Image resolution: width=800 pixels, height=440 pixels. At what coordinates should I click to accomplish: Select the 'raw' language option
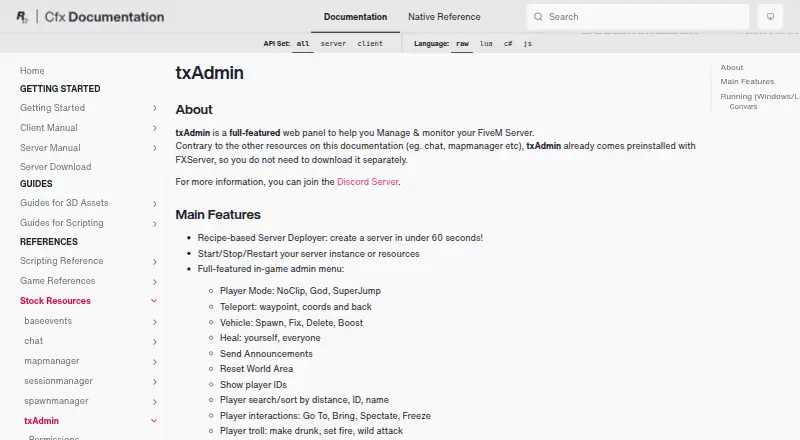coord(462,44)
